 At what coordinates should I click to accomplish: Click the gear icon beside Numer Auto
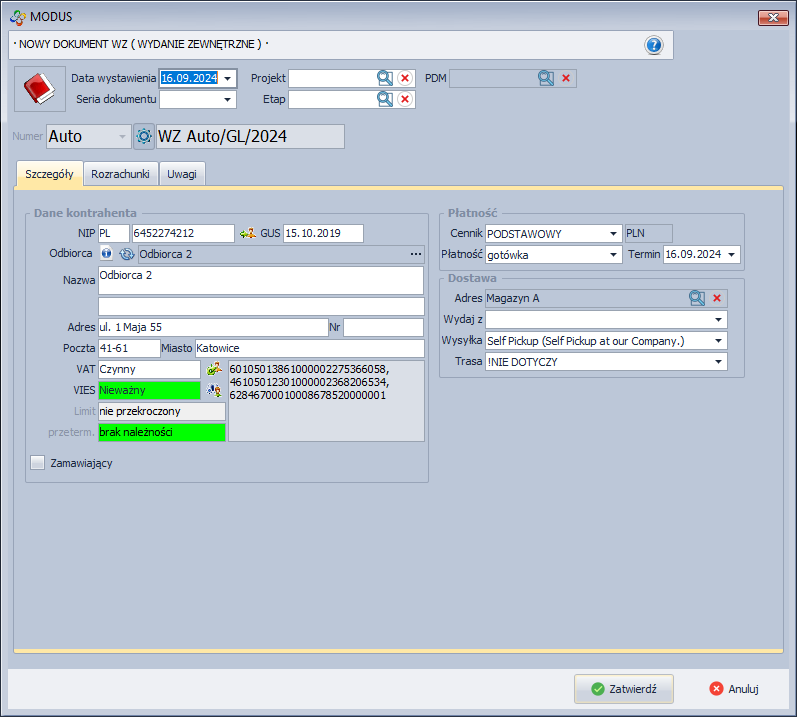[144, 136]
